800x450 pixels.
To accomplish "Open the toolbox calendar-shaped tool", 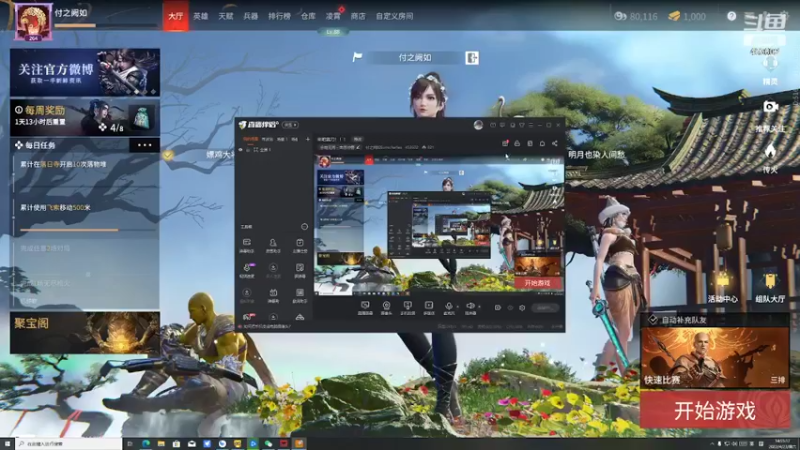I will tap(299, 243).
